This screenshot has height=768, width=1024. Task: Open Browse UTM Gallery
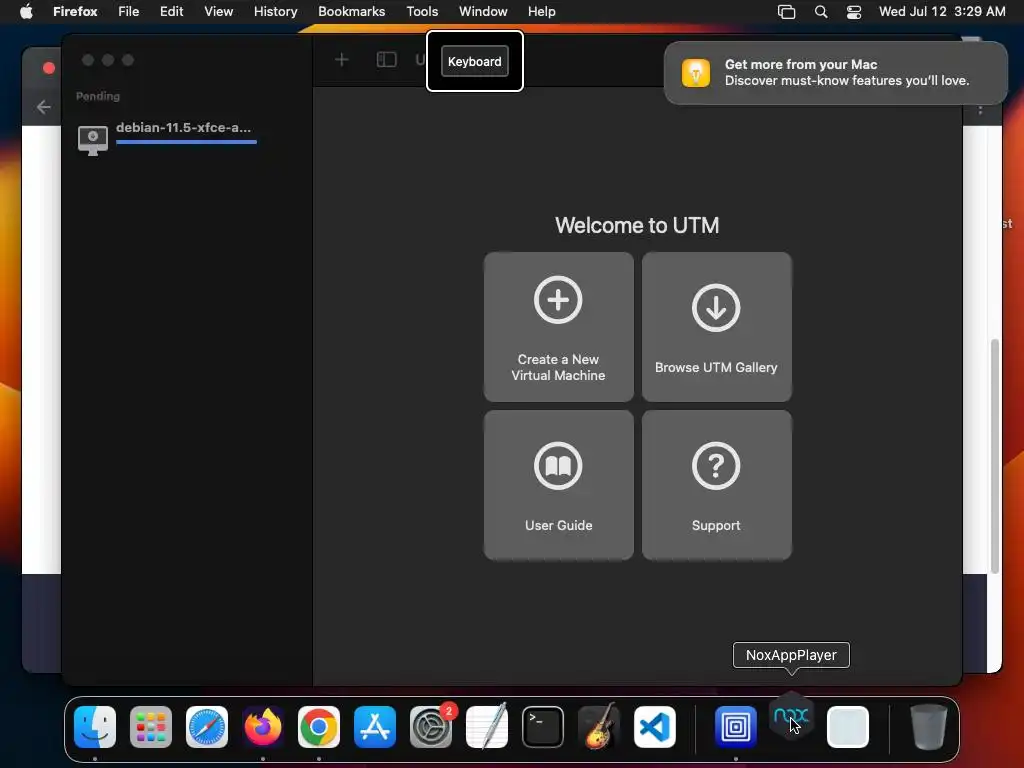tap(716, 327)
